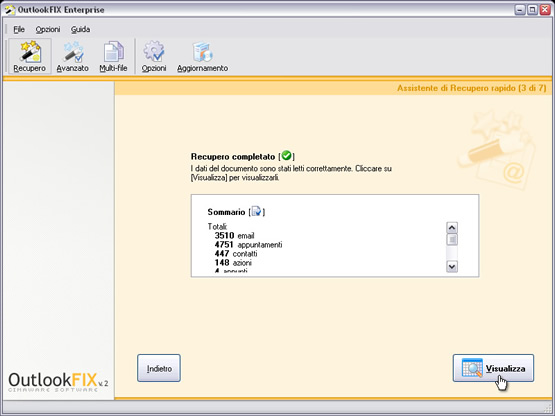Click the 'Totali:' heading in summary

[217, 227]
